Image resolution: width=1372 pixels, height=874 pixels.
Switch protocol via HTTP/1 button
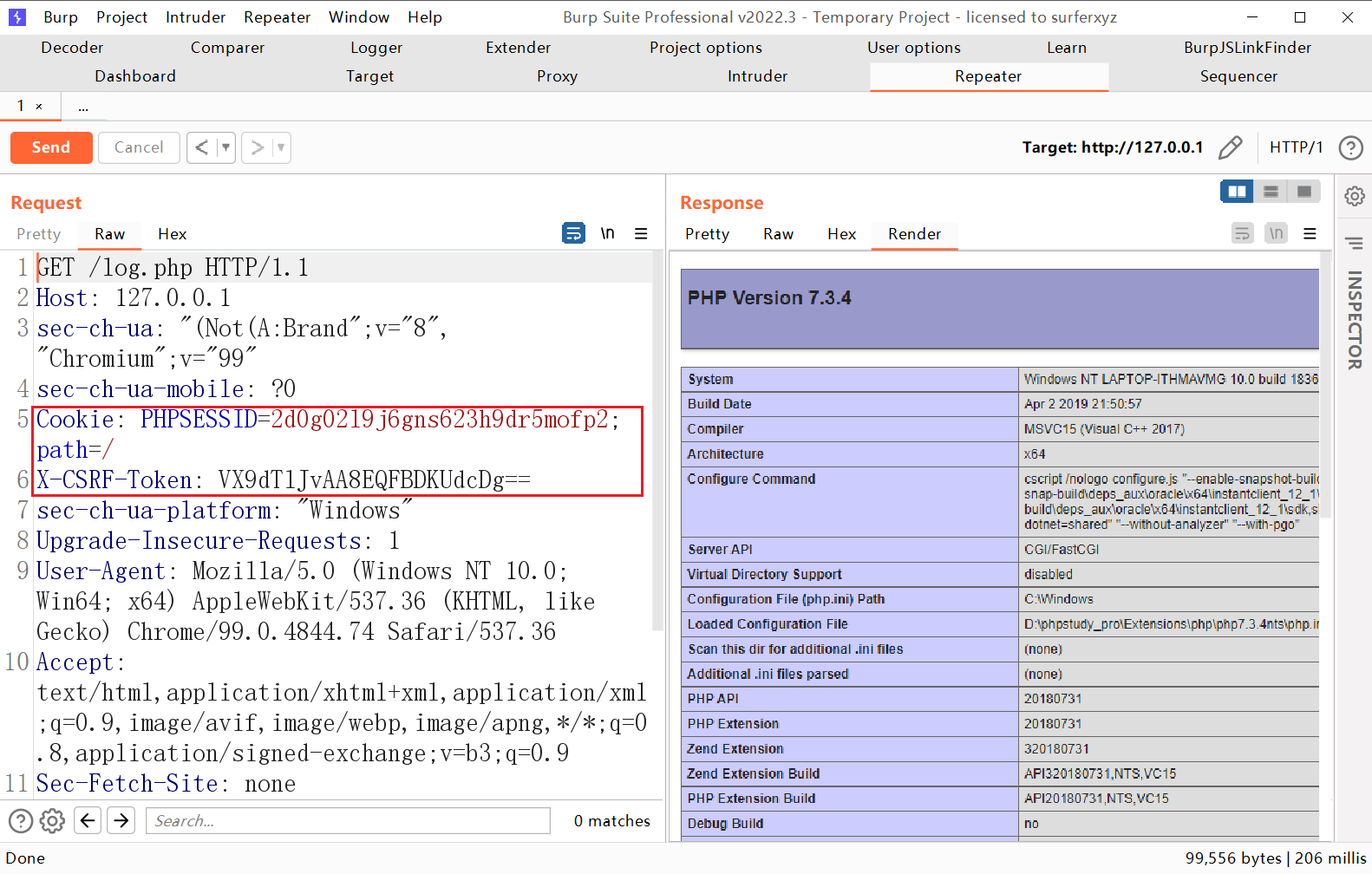click(1296, 147)
